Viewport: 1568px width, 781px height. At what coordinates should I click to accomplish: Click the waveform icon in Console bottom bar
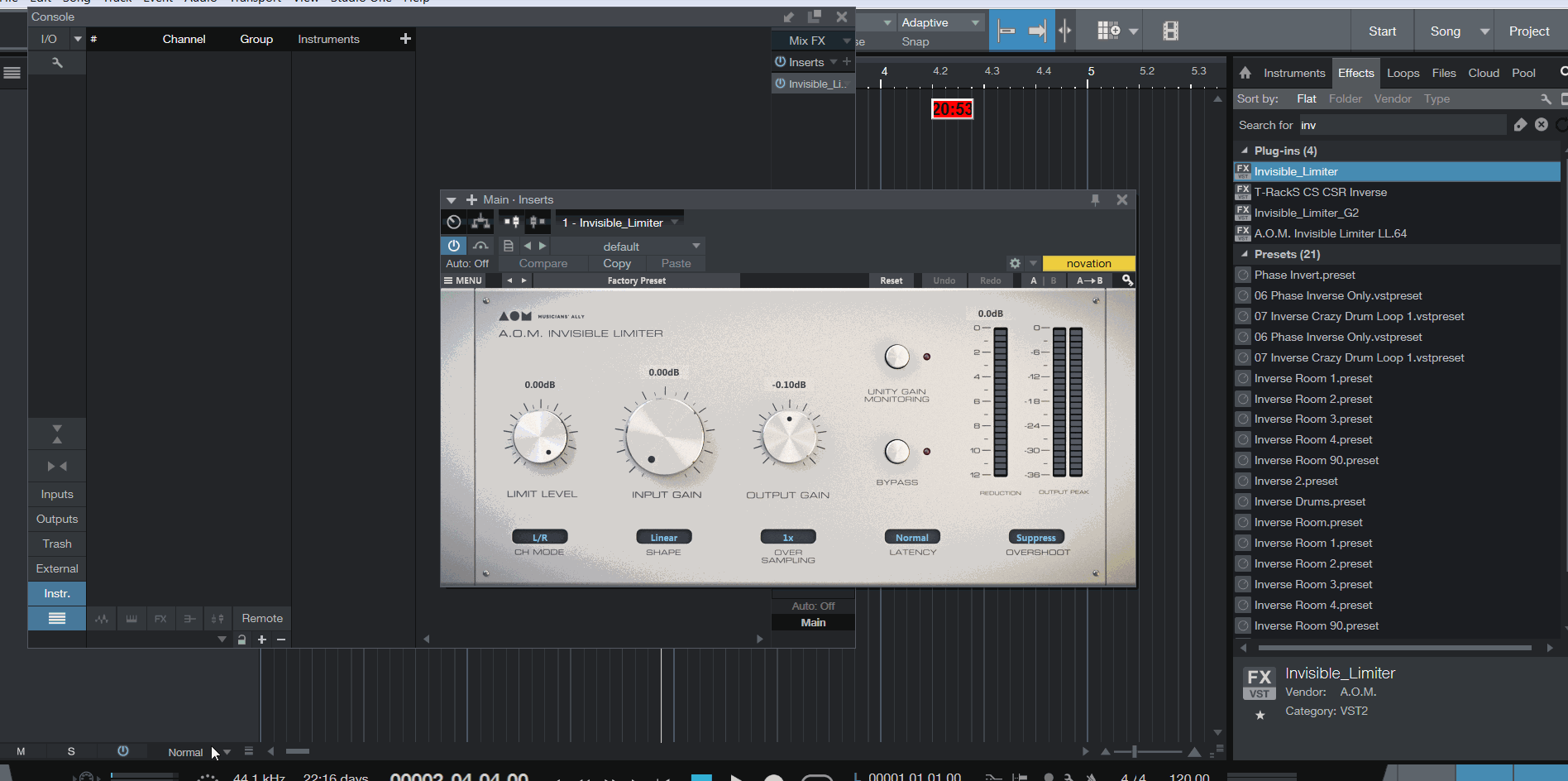pos(102,618)
